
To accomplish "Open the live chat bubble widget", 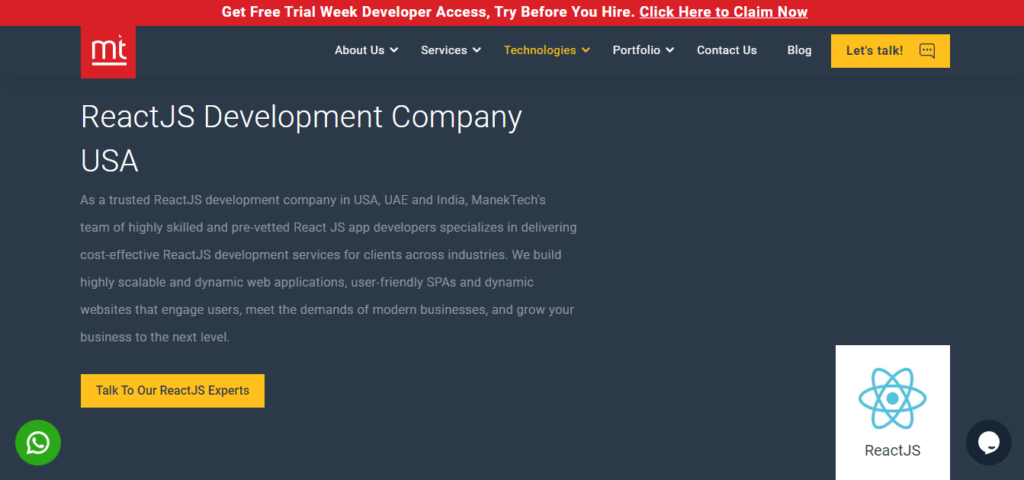I will tap(989, 443).
